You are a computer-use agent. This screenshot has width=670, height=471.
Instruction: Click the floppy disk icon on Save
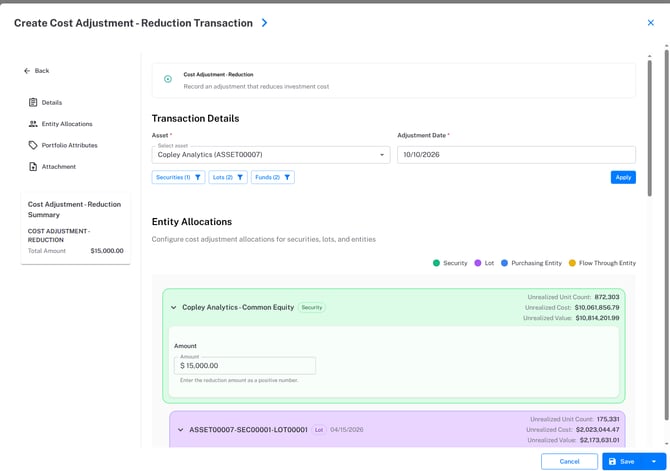click(x=612, y=461)
